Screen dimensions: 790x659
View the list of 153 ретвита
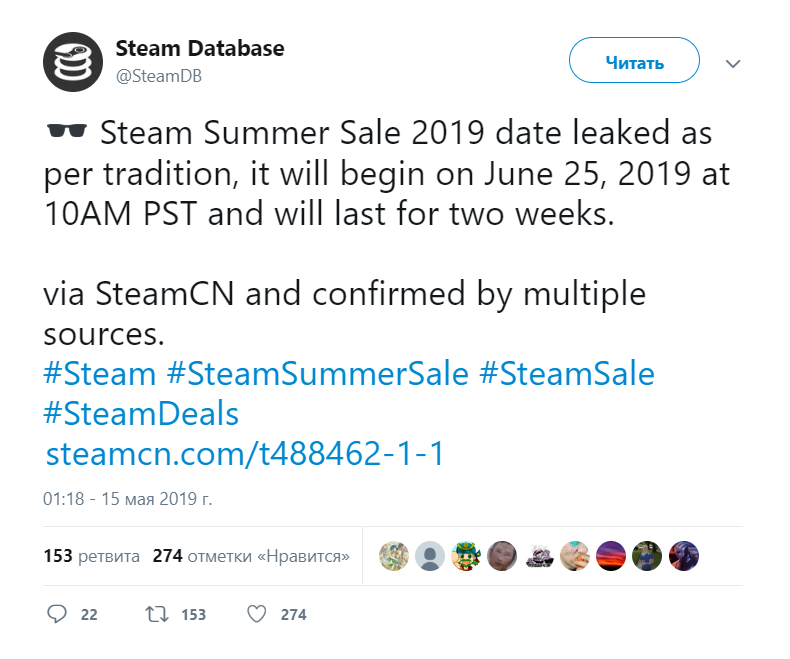(x=92, y=556)
